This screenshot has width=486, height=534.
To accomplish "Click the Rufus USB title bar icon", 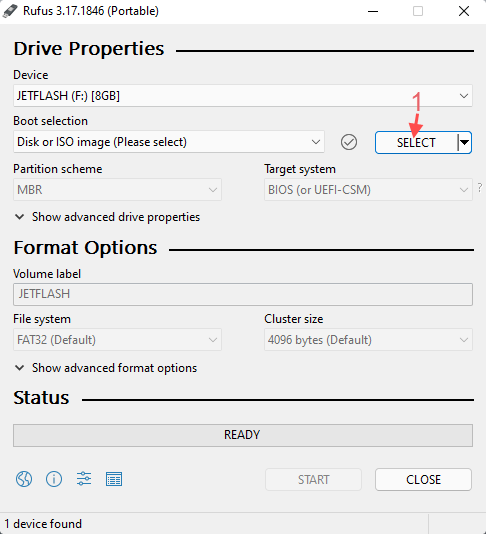I will click(10, 11).
